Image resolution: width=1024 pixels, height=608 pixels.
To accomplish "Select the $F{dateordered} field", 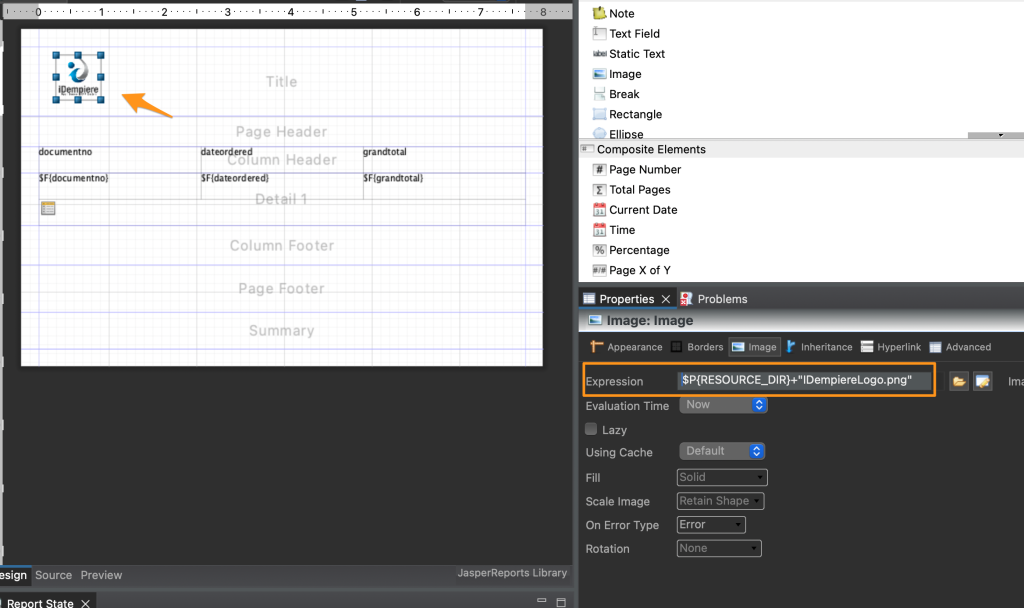I will point(234,178).
